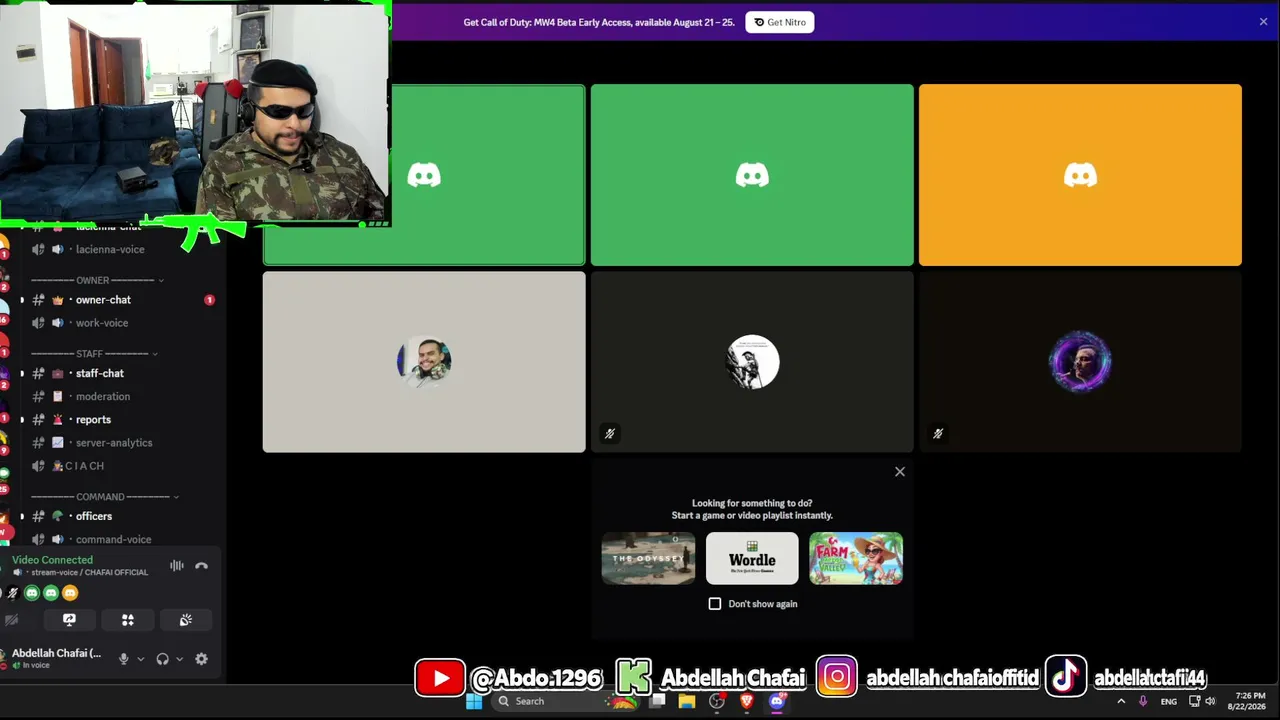
Task: Click the green Kick logo in the overlay
Action: coord(634,677)
